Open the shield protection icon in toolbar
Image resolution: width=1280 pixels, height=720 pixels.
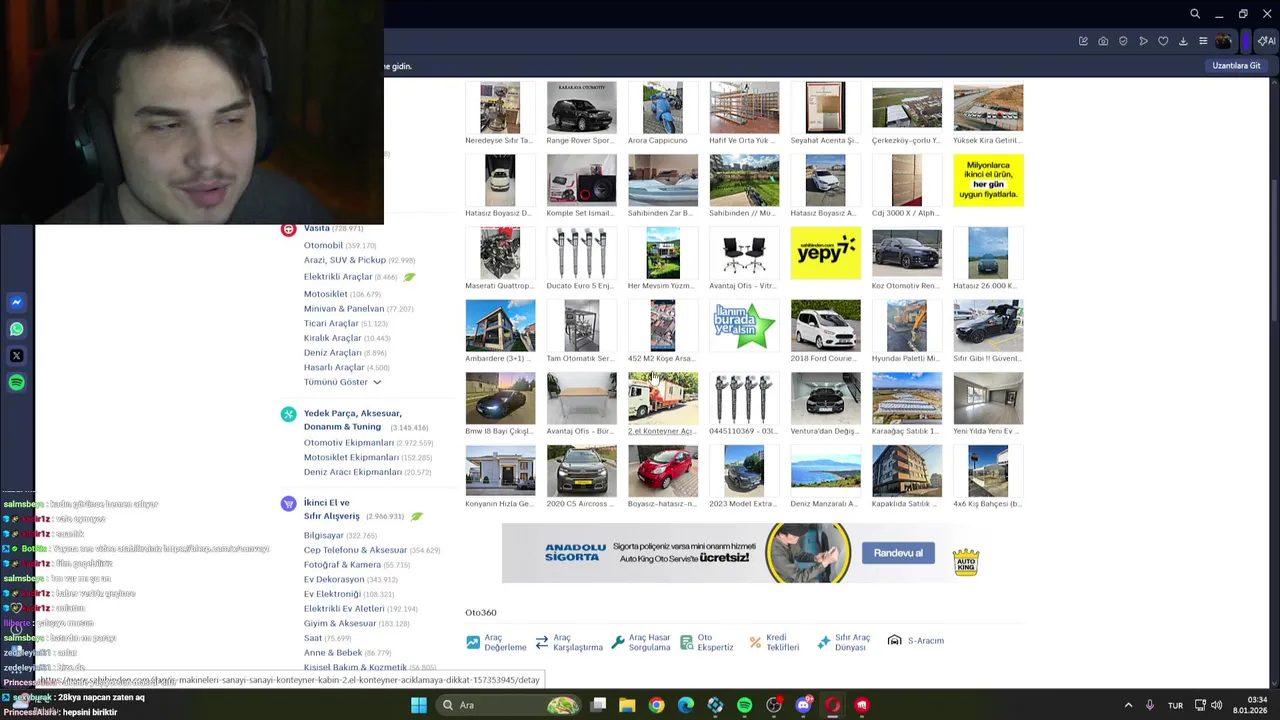coord(1123,41)
